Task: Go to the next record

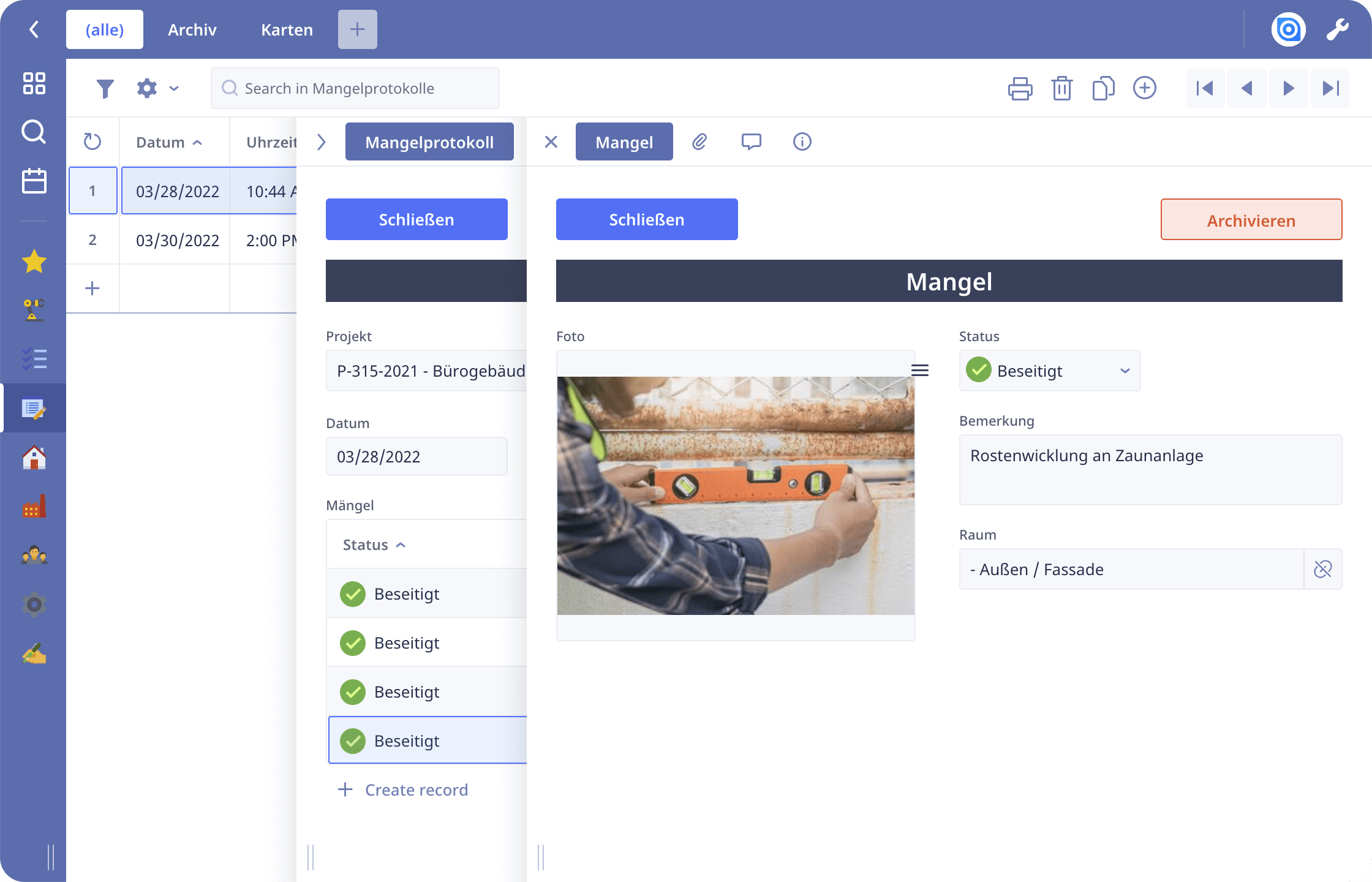Action: (1288, 88)
